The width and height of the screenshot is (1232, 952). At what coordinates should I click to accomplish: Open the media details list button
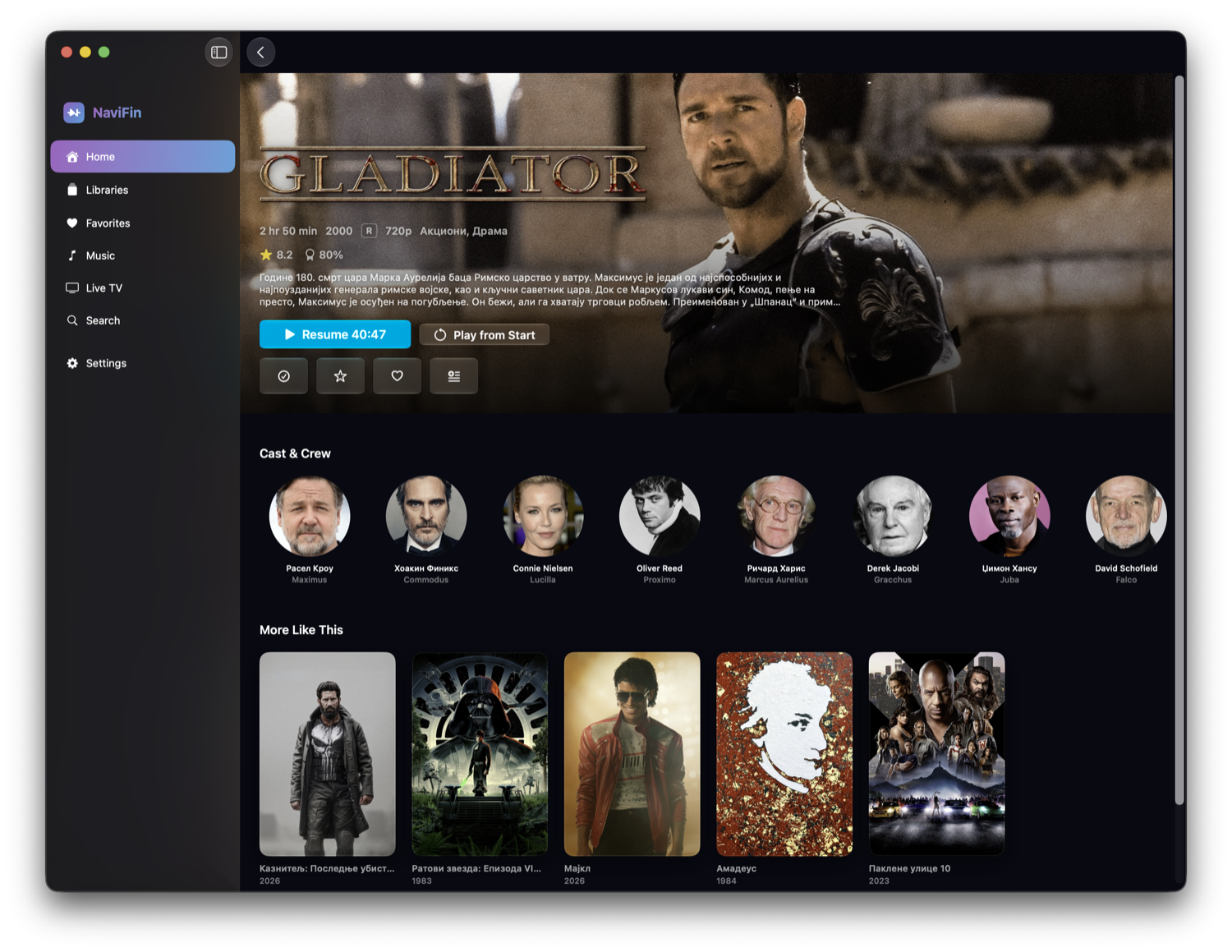tap(454, 376)
